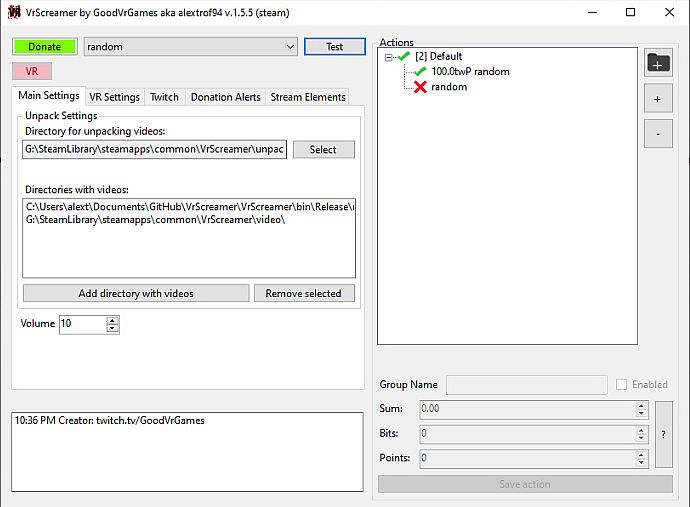This screenshot has width=690, height=507.
Task: Click Select for unpacking directory
Action: (323, 150)
